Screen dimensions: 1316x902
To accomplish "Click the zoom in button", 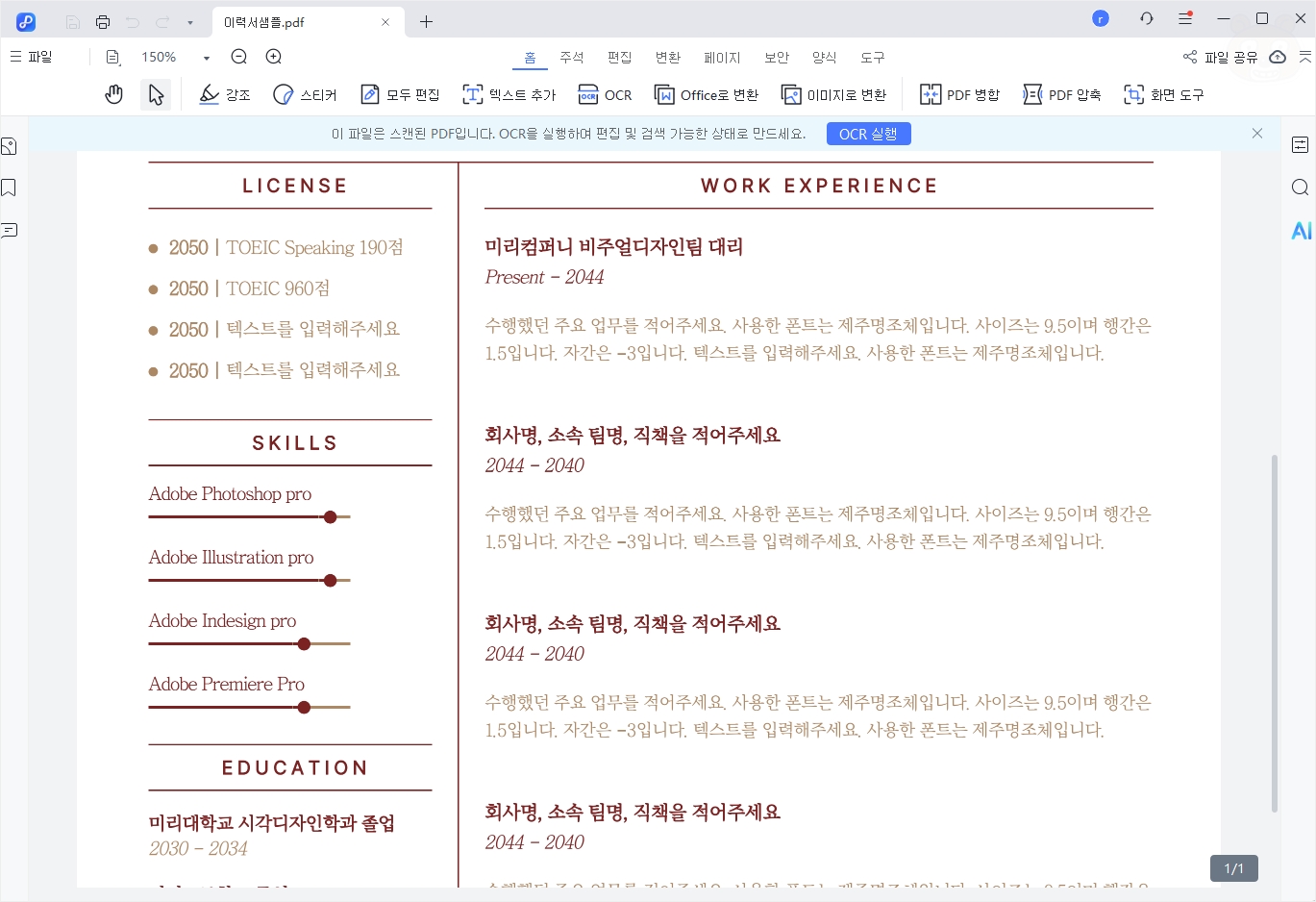I will point(274,57).
